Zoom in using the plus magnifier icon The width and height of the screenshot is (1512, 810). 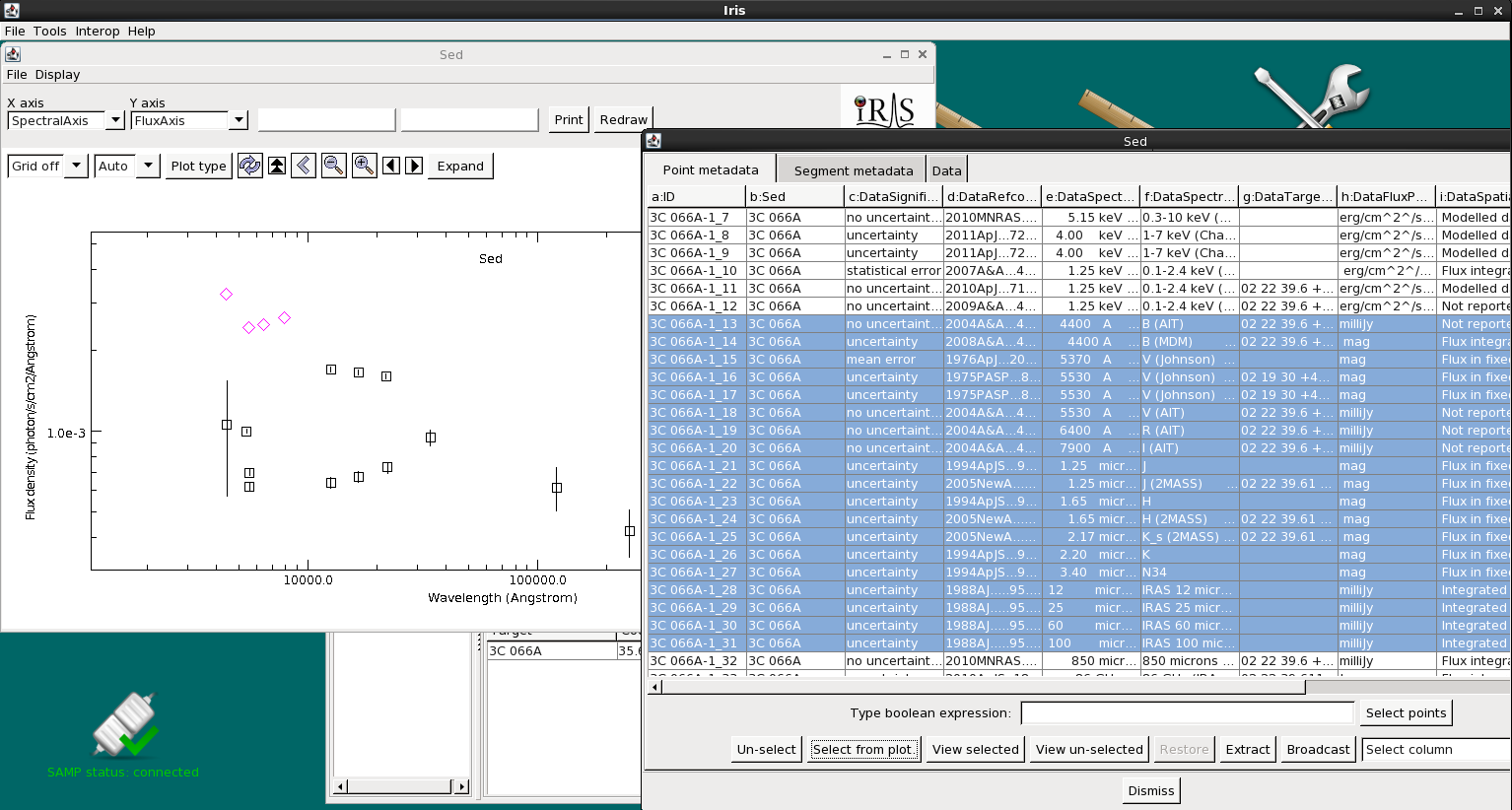[364, 166]
